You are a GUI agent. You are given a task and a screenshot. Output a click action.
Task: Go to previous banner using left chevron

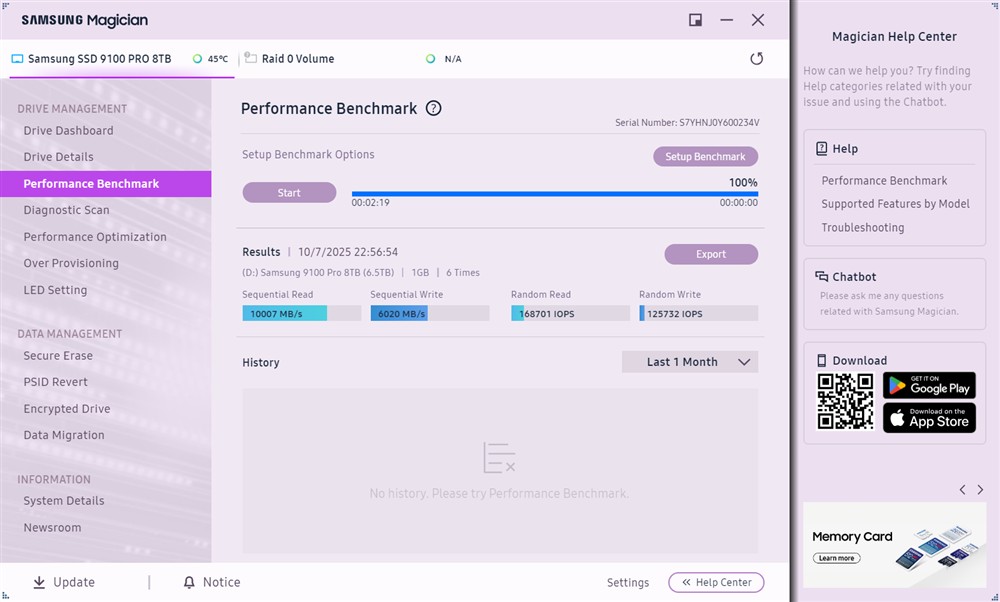click(962, 490)
